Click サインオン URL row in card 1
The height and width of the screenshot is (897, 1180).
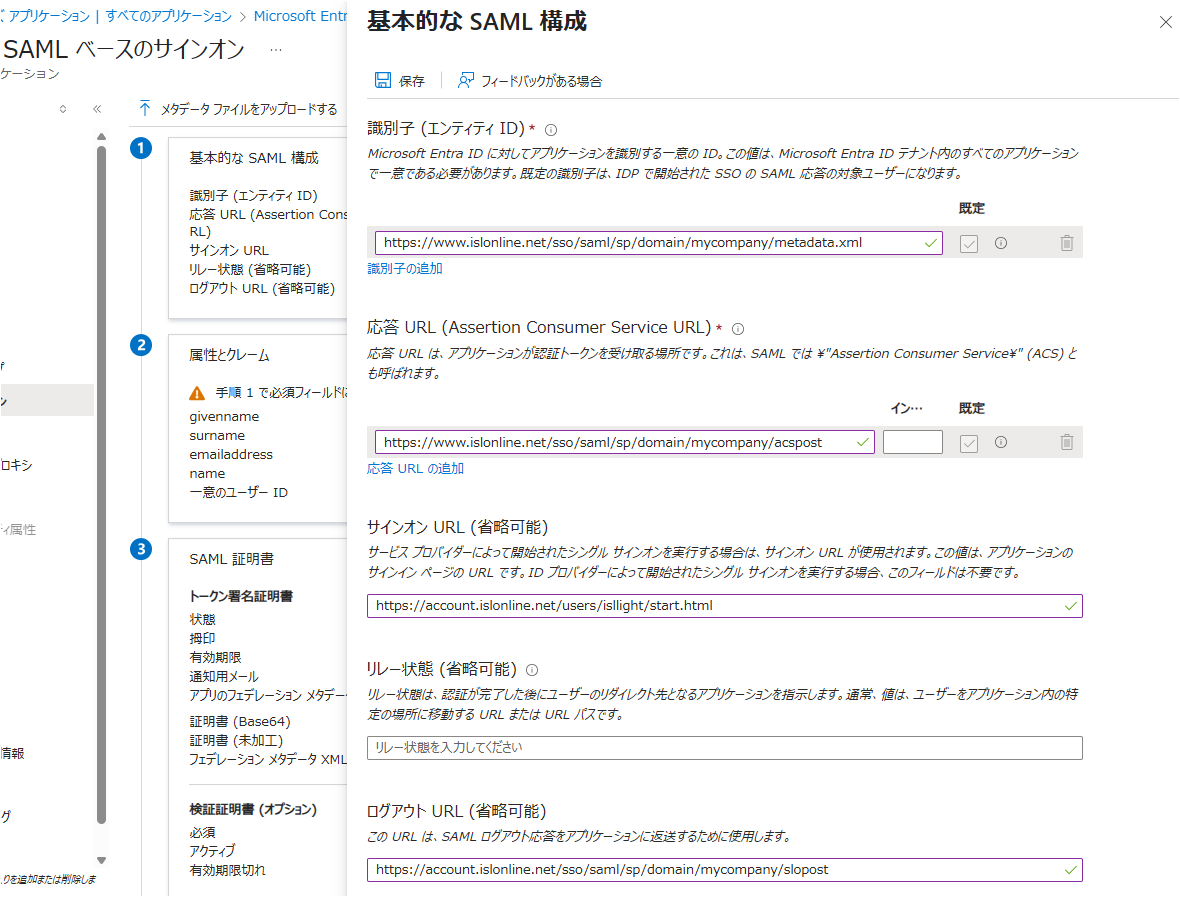click(x=229, y=251)
